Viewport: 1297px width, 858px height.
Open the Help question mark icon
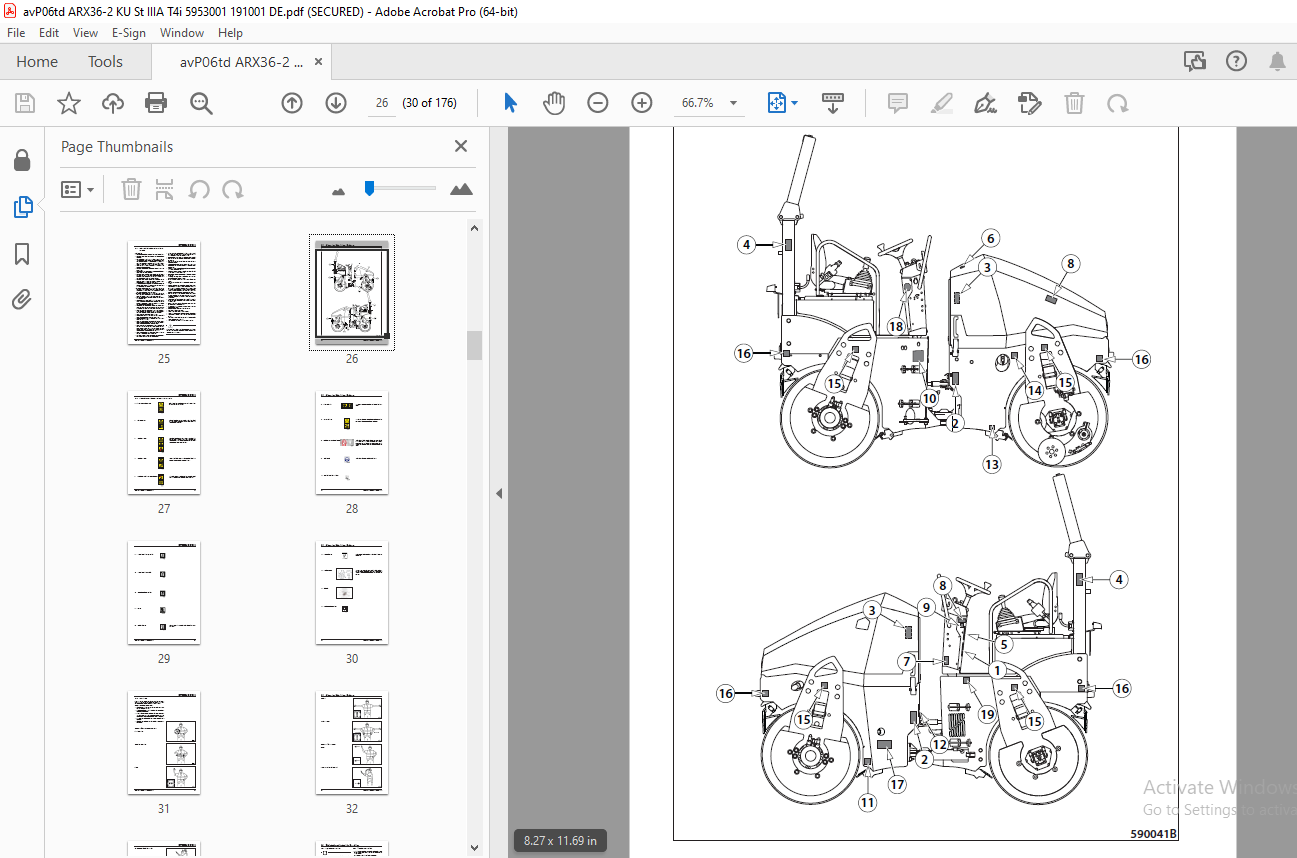pos(1237,62)
